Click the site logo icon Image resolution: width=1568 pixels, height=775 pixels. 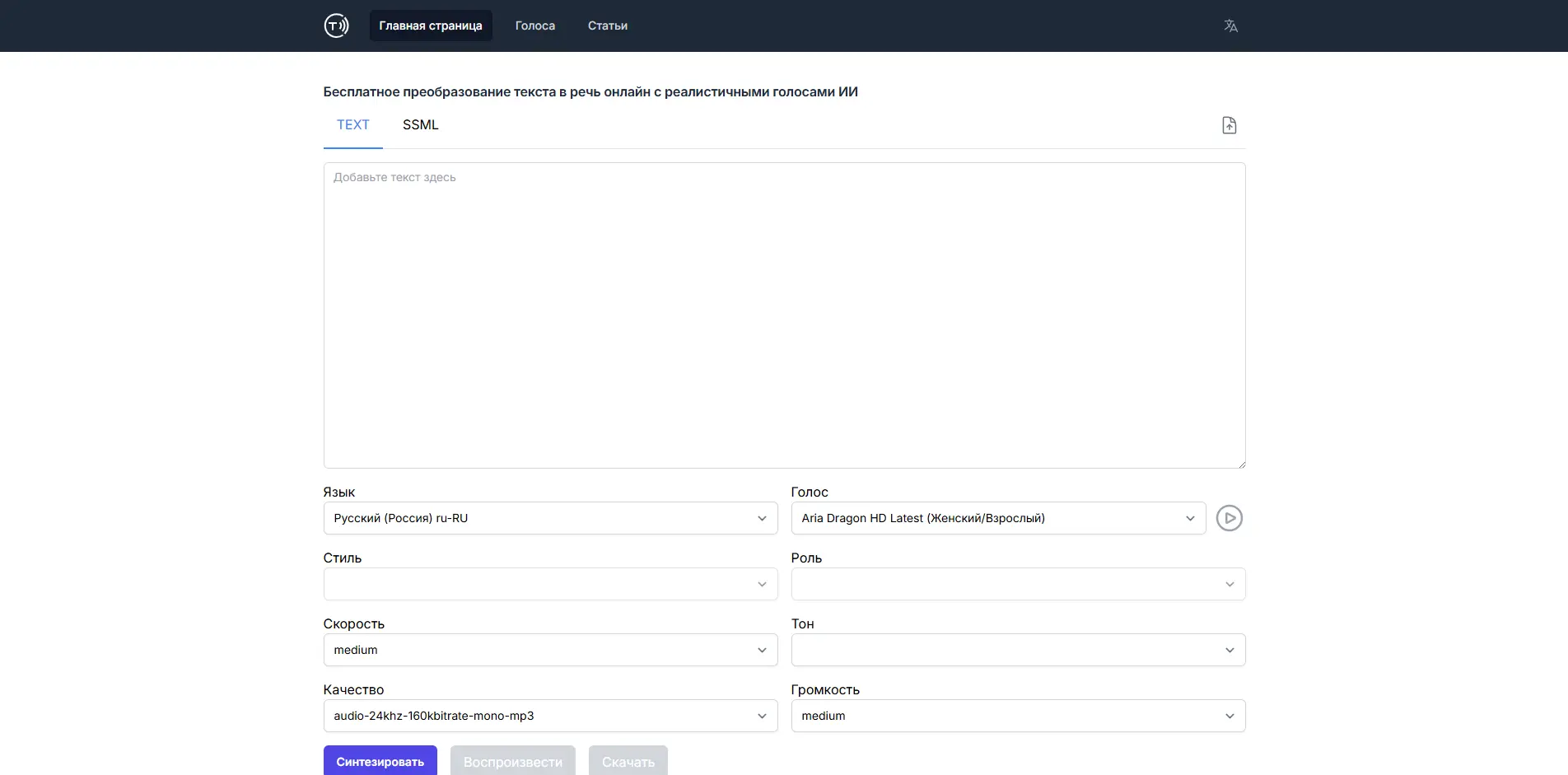coord(336,26)
